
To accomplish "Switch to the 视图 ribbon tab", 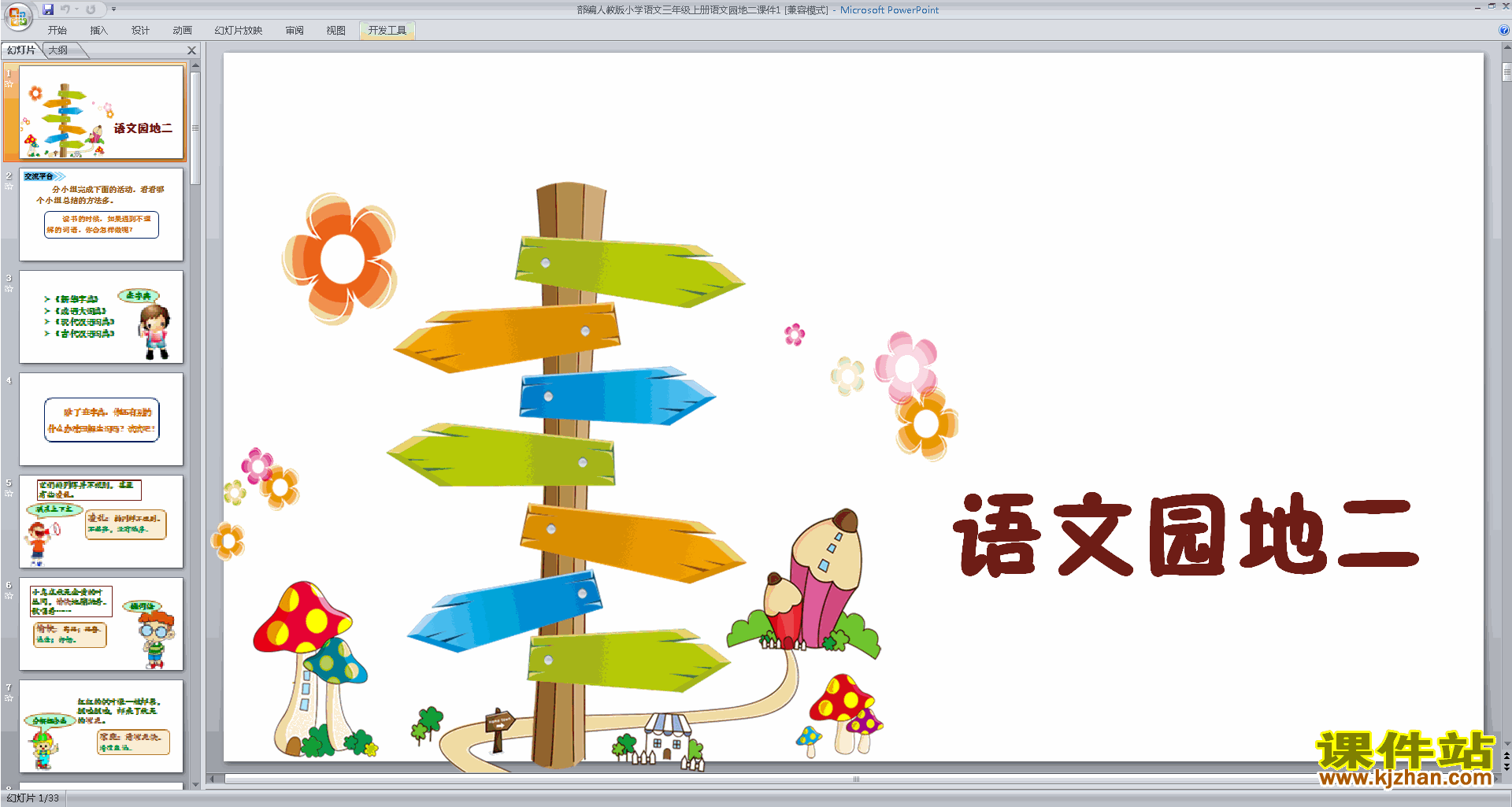I will 336,31.
